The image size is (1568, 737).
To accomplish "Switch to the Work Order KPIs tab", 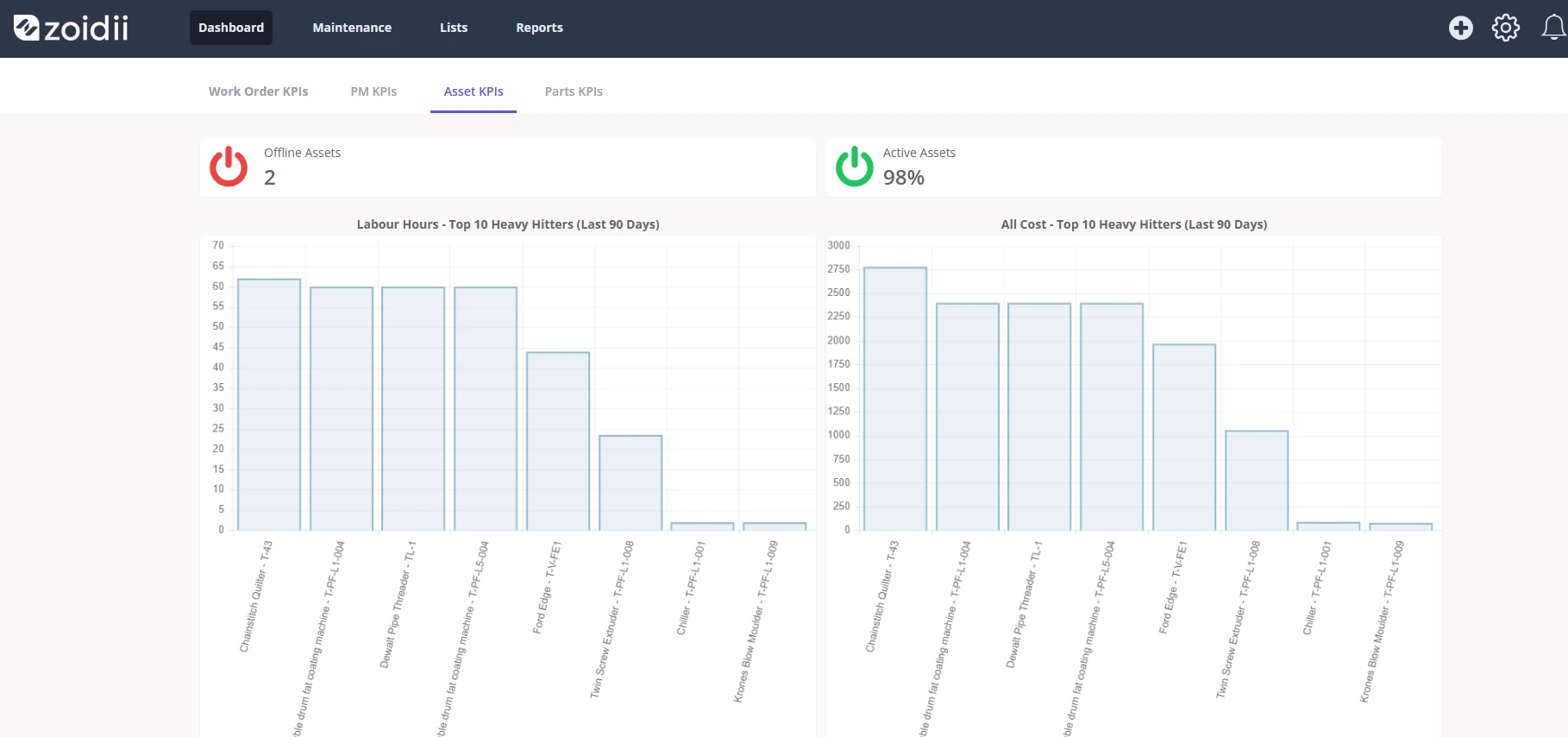I will (258, 91).
